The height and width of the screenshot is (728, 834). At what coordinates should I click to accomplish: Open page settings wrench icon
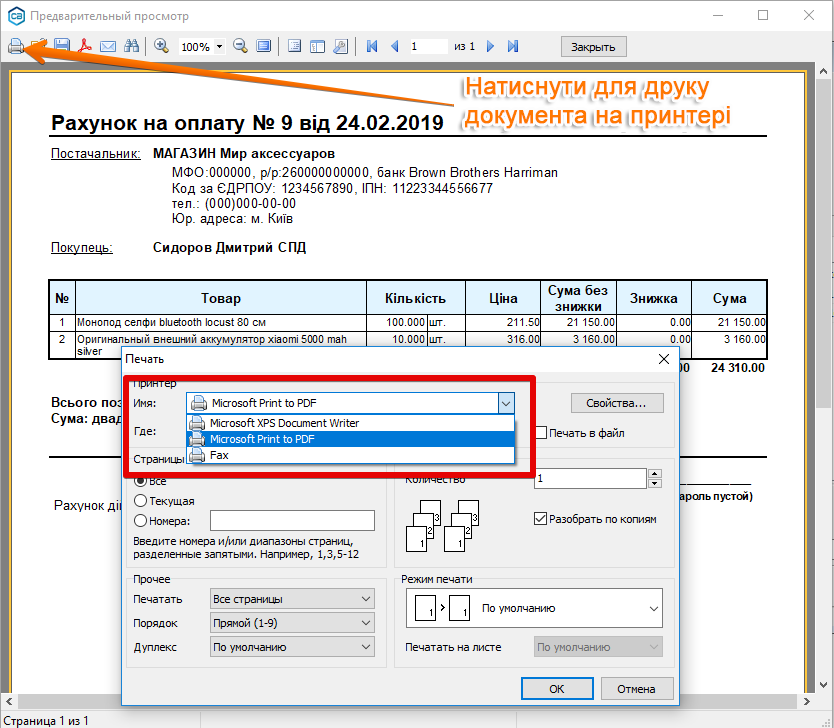tap(340, 46)
